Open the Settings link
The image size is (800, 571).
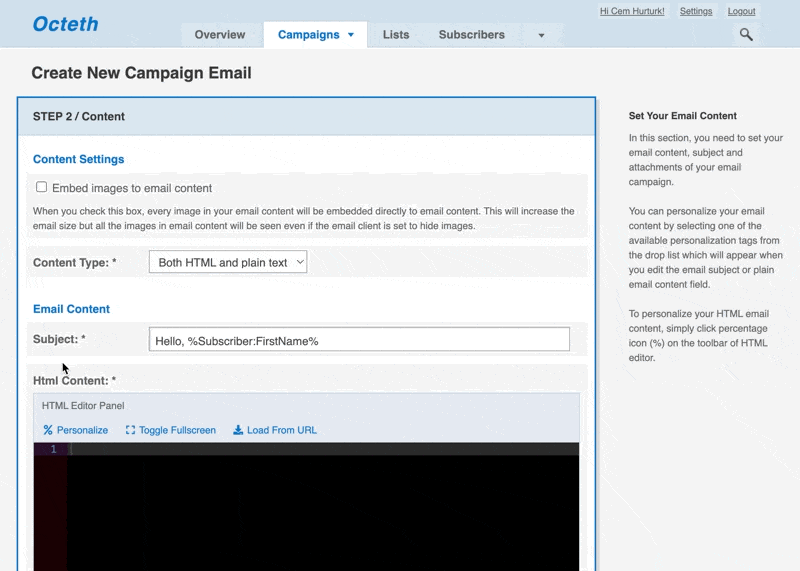coord(696,11)
